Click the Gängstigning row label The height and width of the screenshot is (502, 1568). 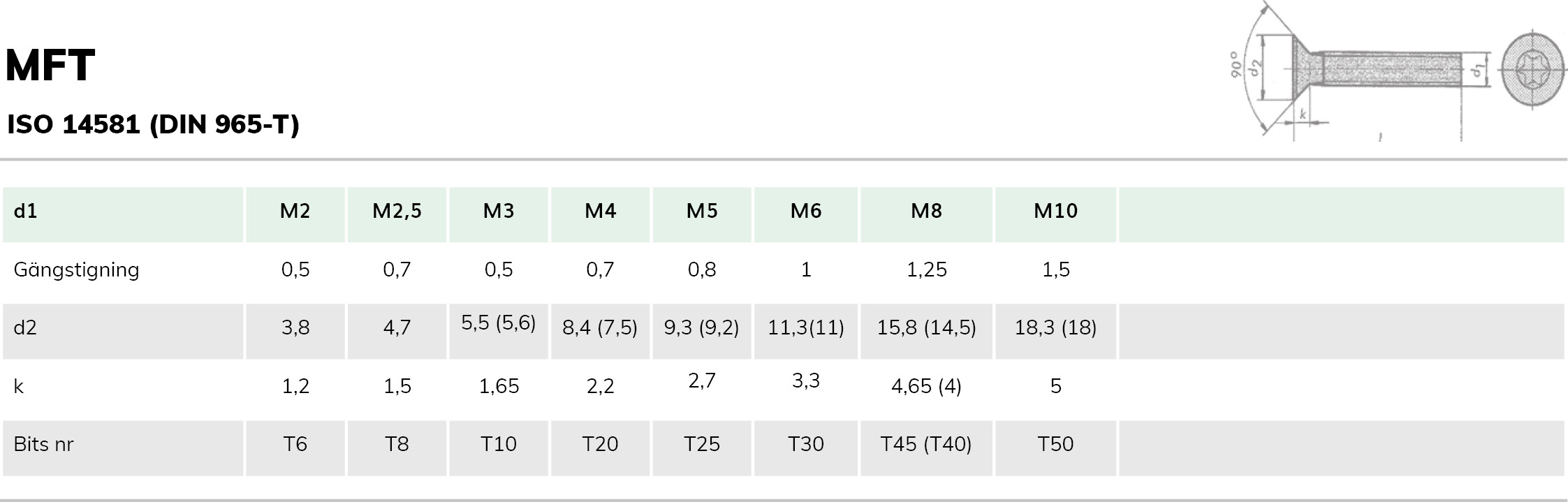[77, 270]
